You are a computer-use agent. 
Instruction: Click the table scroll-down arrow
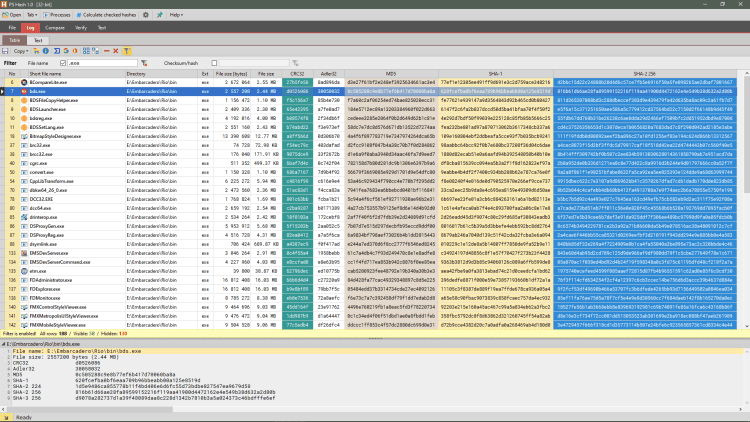click(747, 326)
